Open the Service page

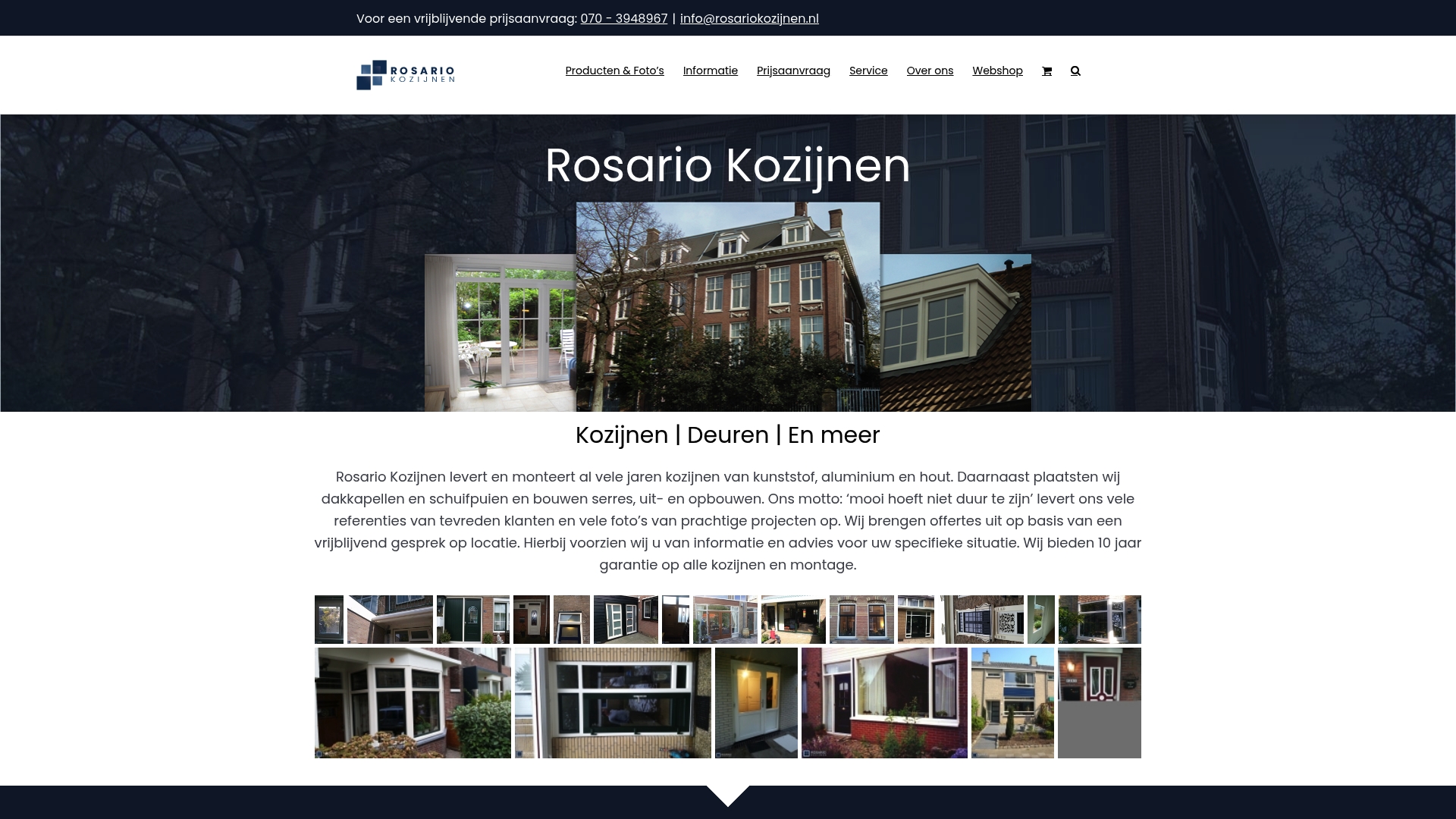tap(868, 71)
